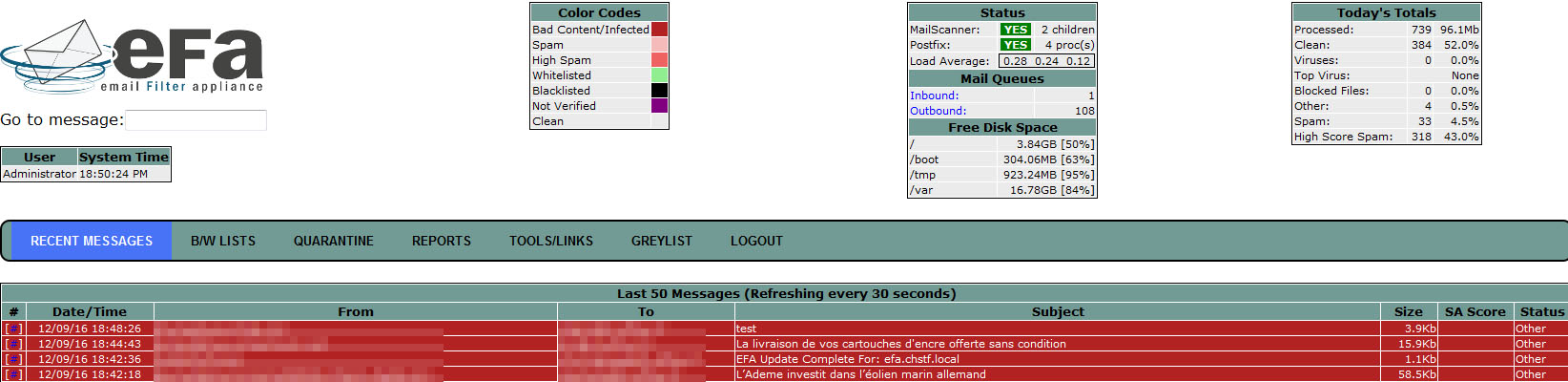Screen dimensions: 1568x382
Task: Click the Go to message input field
Action: [196, 120]
